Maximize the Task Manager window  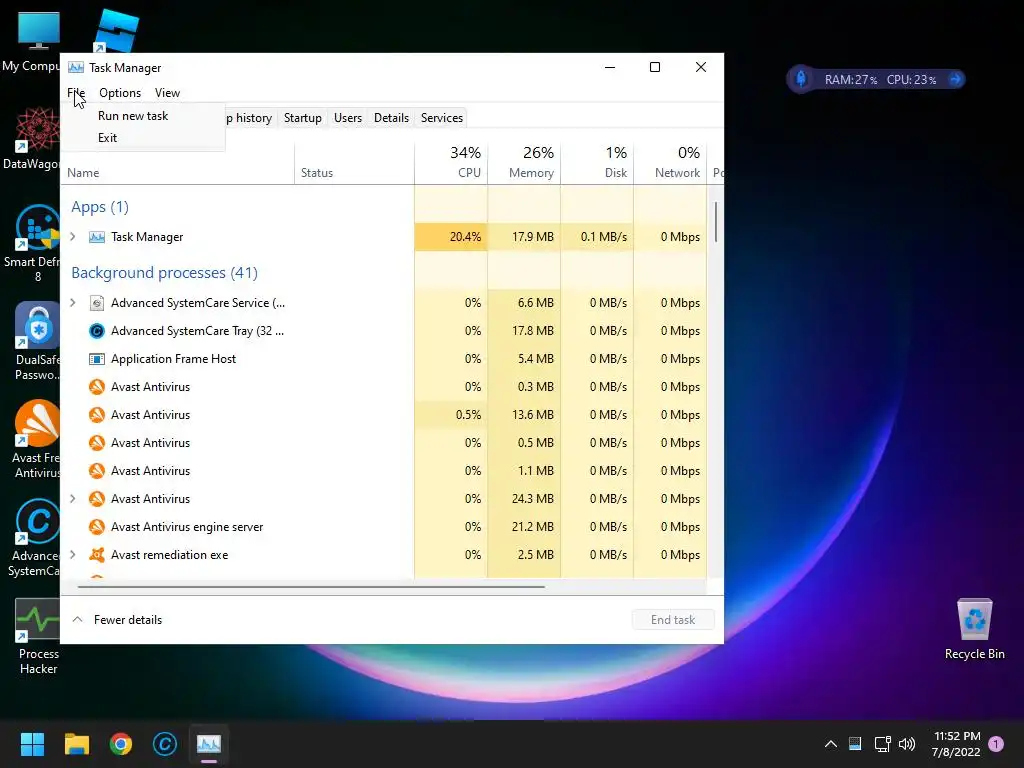[655, 67]
